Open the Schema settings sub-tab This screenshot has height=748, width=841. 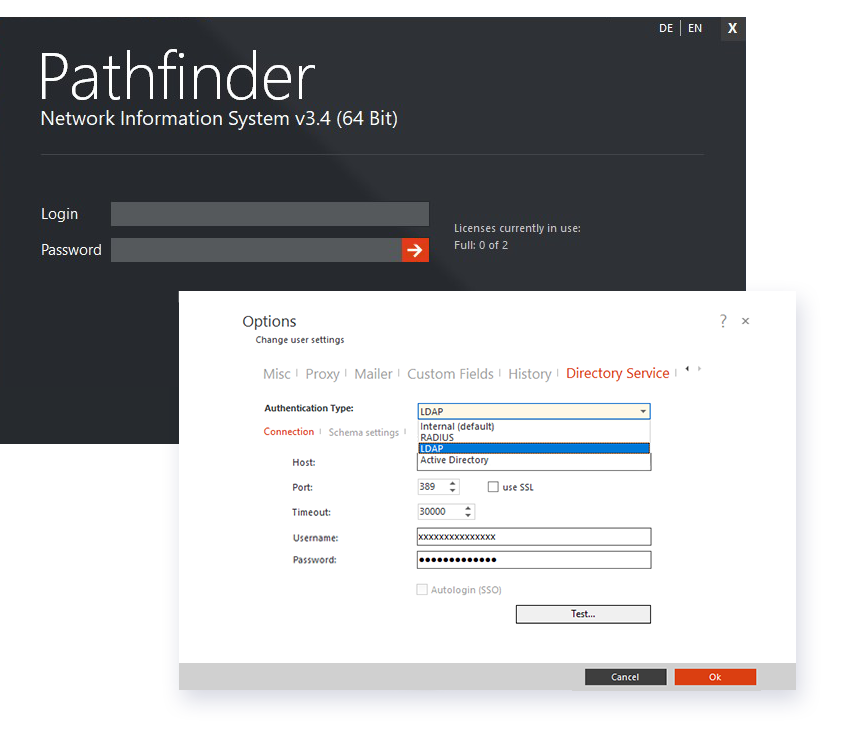[x=364, y=432]
